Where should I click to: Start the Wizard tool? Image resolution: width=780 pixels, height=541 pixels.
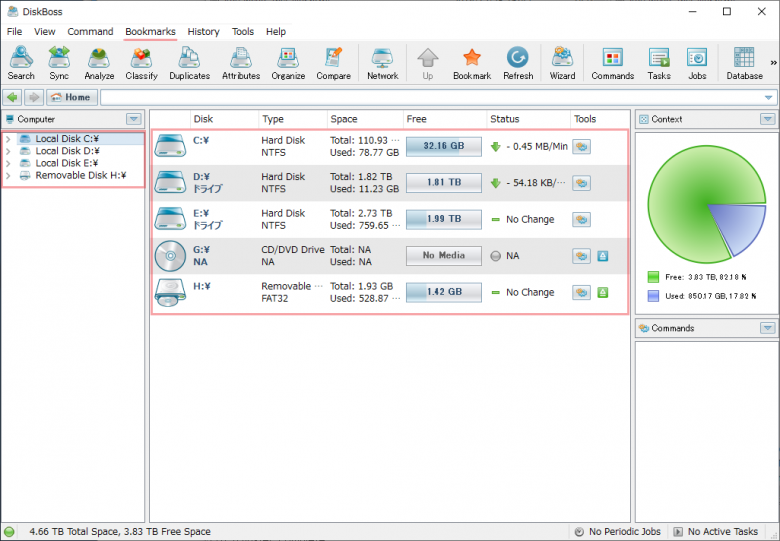(x=562, y=63)
